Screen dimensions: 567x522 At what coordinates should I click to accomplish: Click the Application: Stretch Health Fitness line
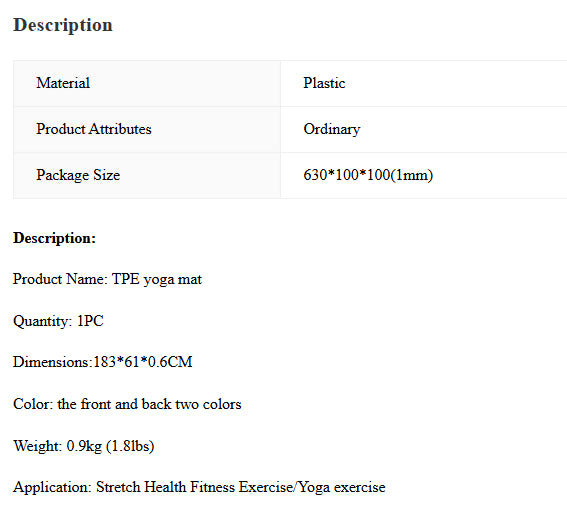click(199, 487)
